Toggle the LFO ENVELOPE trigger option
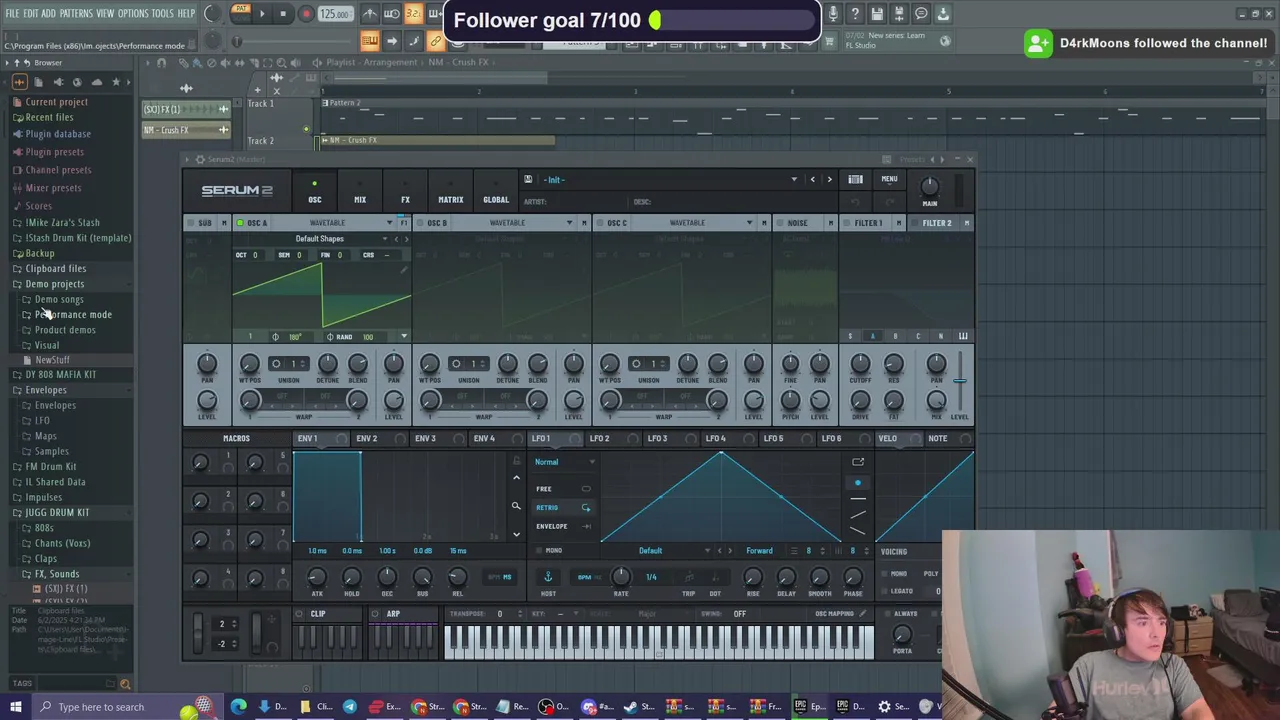The image size is (1280, 720). pyautogui.click(x=562, y=526)
